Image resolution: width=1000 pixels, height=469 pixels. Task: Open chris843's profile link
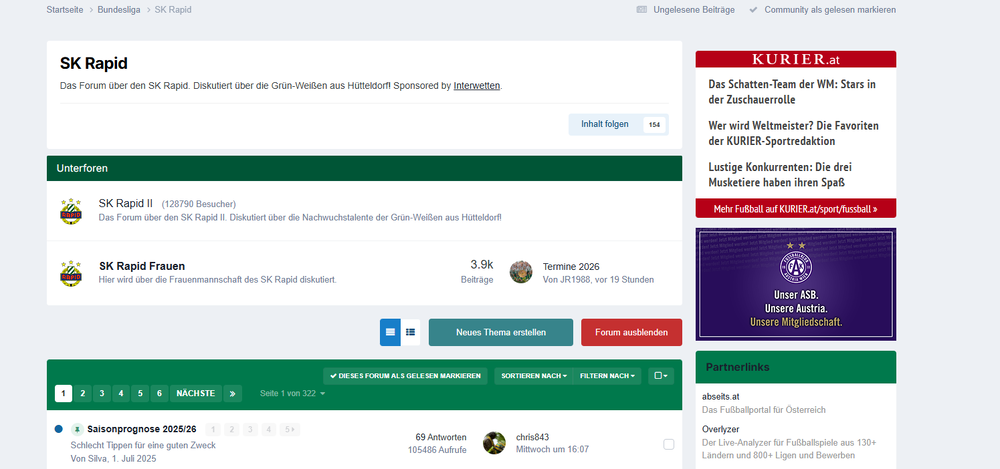[x=533, y=437]
